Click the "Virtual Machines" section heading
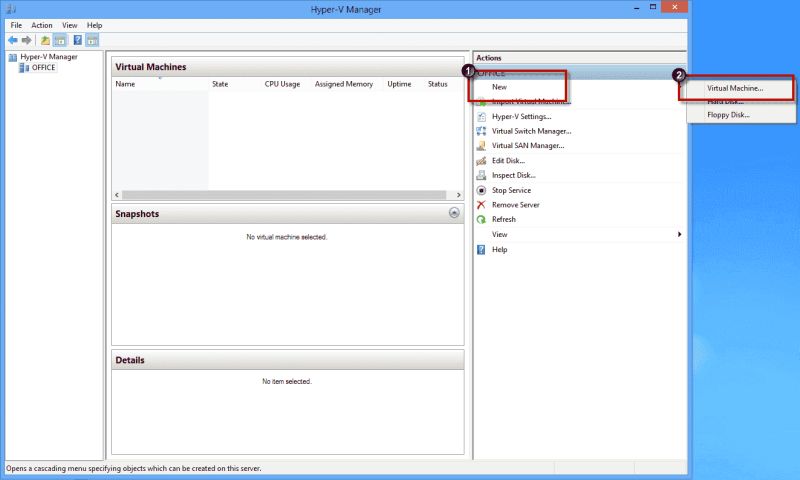The width and height of the screenshot is (800, 480). tap(151, 67)
